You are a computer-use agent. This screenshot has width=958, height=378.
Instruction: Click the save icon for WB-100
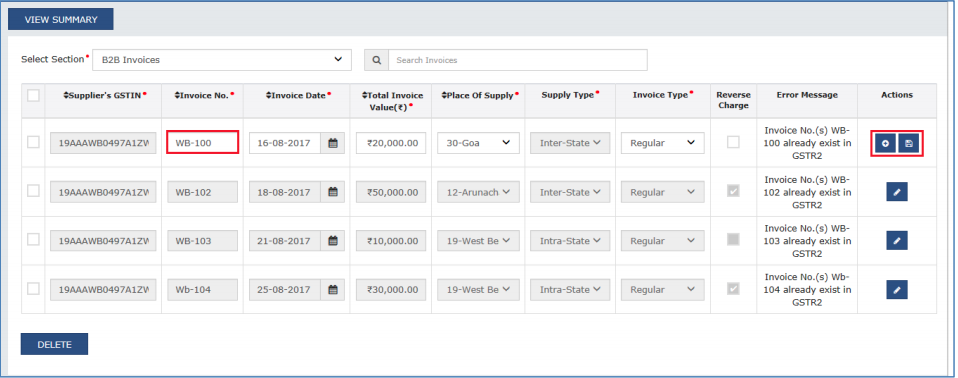tap(909, 144)
